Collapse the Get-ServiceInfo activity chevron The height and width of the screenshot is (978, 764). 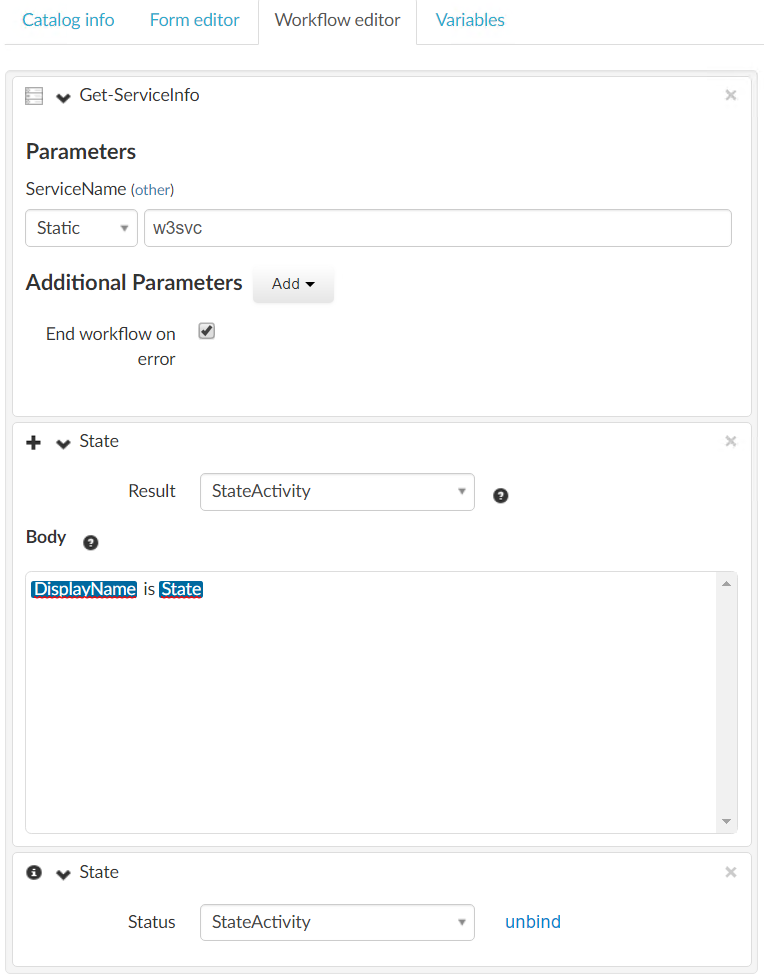(x=63, y=97)
